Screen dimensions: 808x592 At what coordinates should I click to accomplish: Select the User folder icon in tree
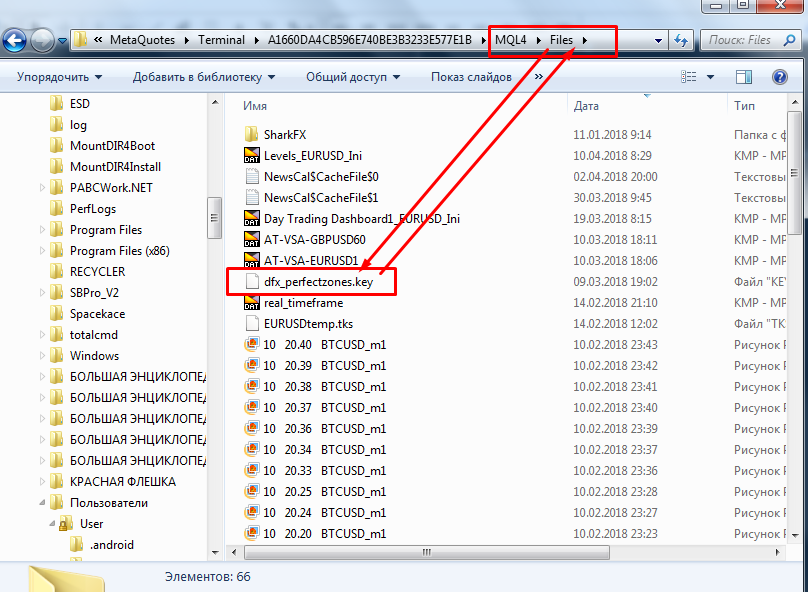pos(65,524)
